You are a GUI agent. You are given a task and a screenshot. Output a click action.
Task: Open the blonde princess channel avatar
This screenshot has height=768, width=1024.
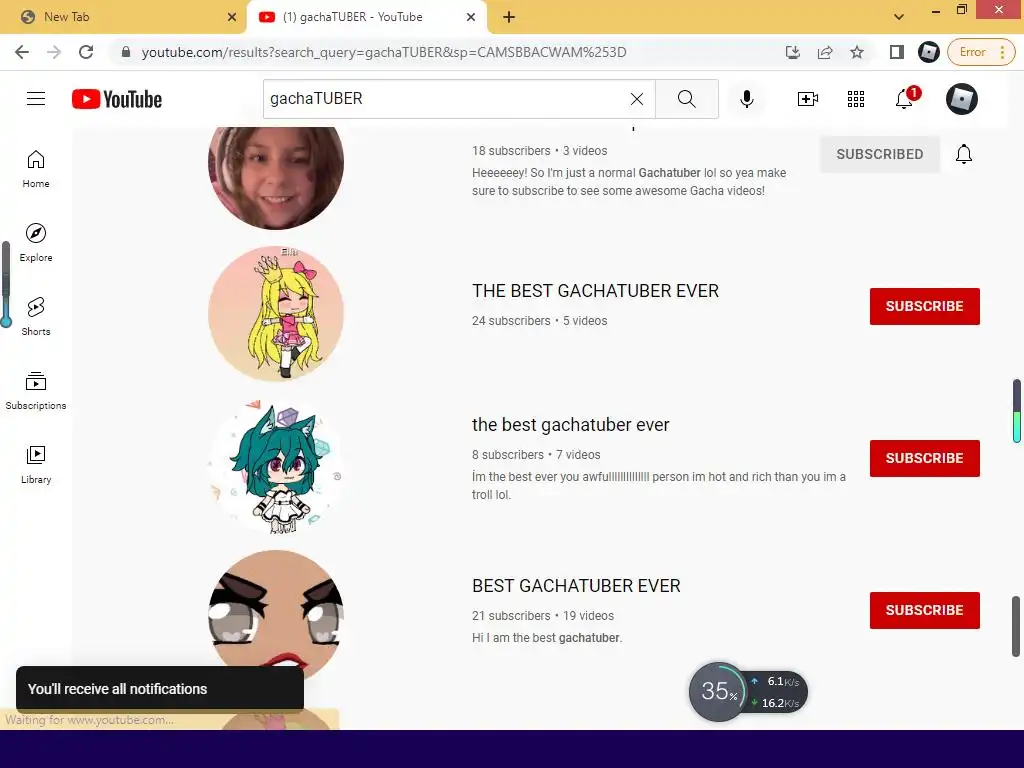pyautogui.click(x=276, y=313)
